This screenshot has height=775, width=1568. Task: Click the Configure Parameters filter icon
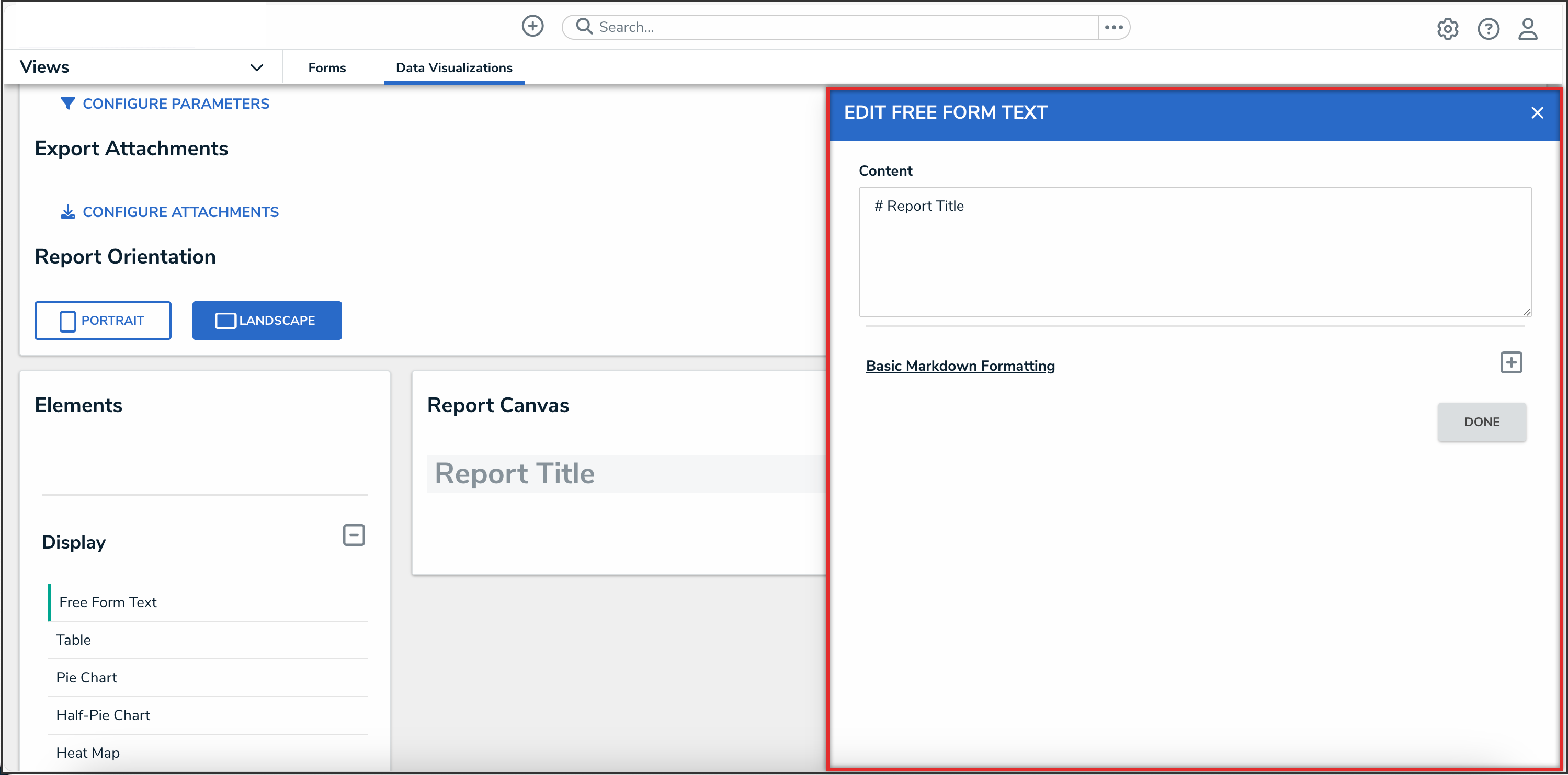(x=67, y=104)
